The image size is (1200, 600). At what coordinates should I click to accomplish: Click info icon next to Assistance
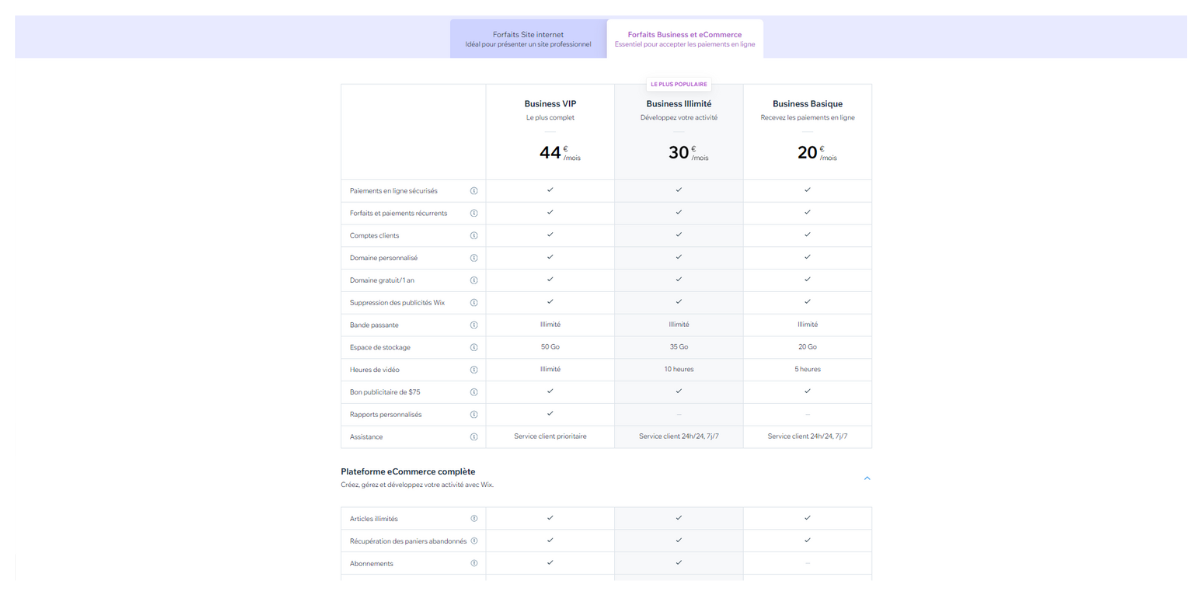[x=474, y=437]
